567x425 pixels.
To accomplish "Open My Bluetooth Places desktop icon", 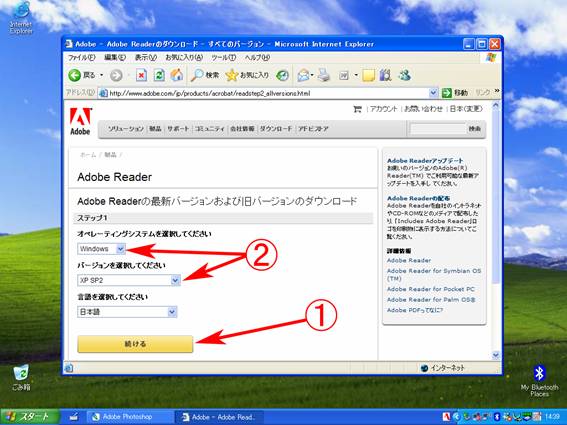I will tap(539, 381).
